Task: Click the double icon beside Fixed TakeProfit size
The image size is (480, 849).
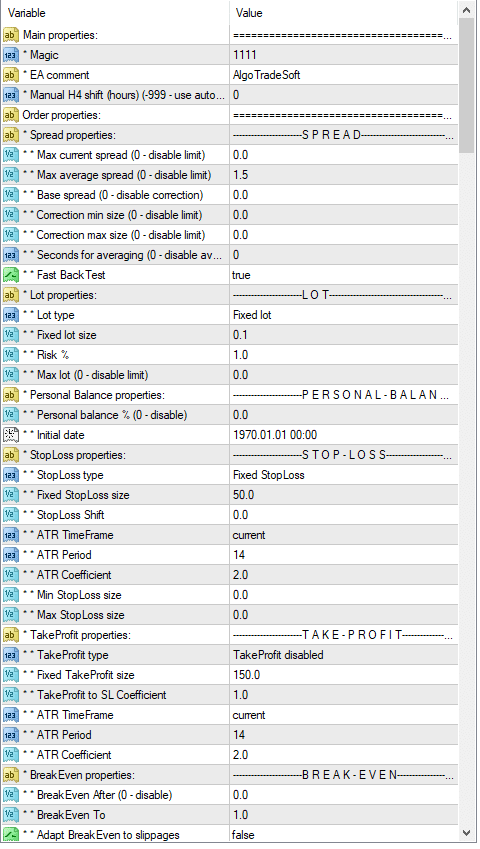Action: click(11, 675)
